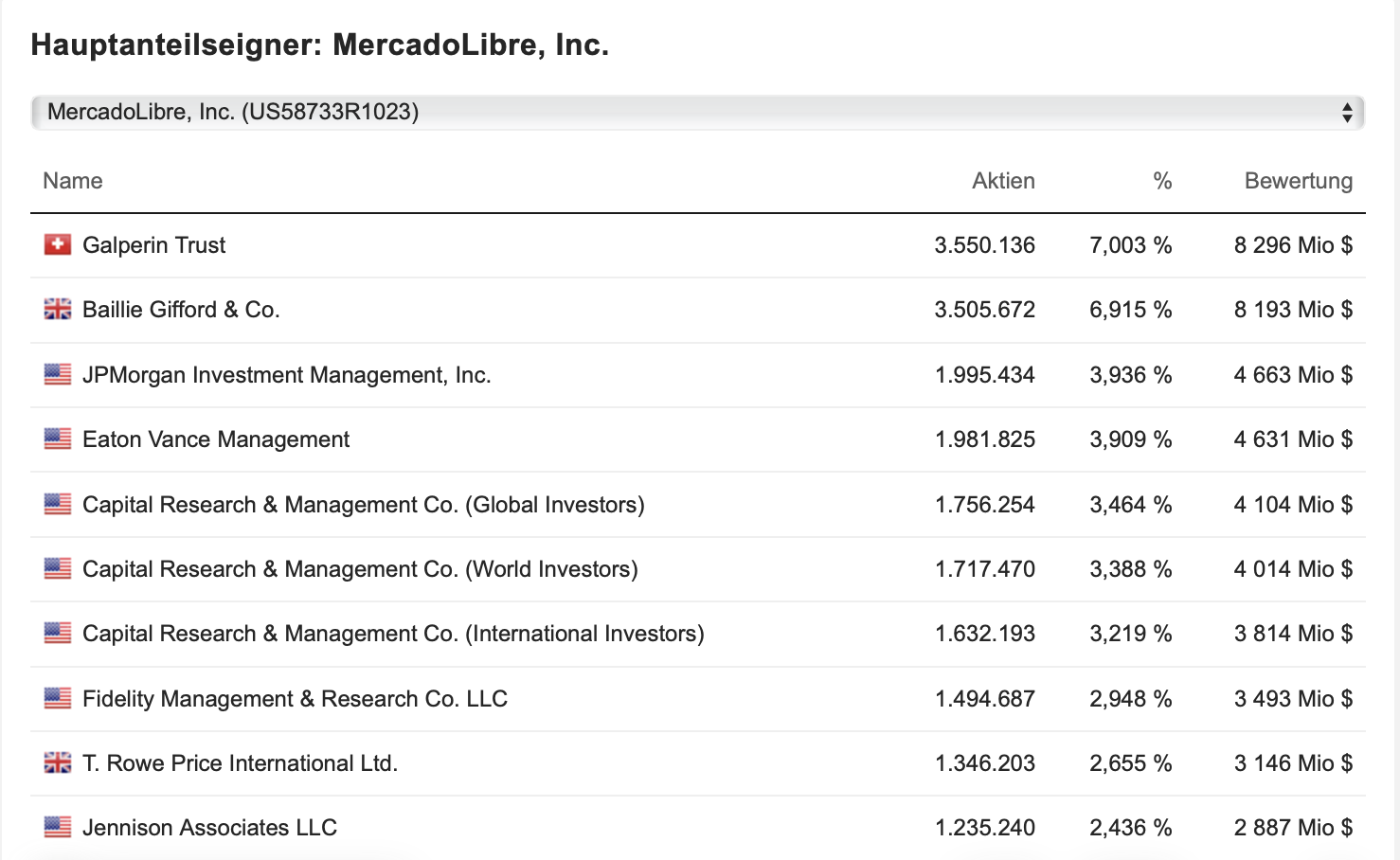Sort by the Name column header
The width and height of the screenshot is (1400, 860).
(x=73, y=181)
